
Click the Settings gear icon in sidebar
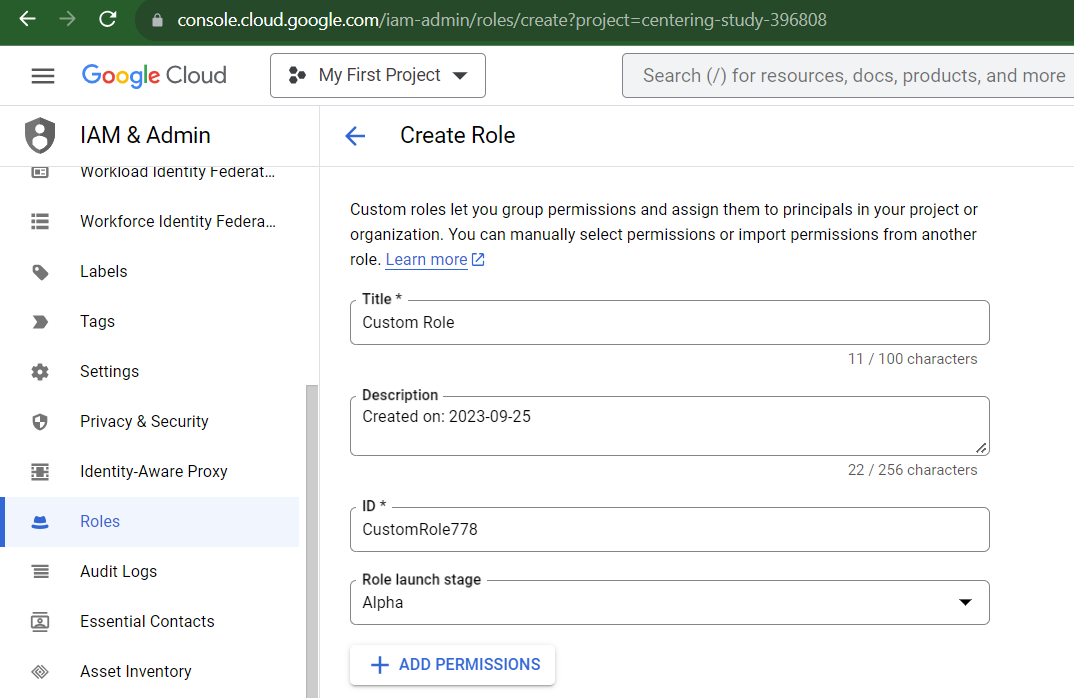(40, 372)
